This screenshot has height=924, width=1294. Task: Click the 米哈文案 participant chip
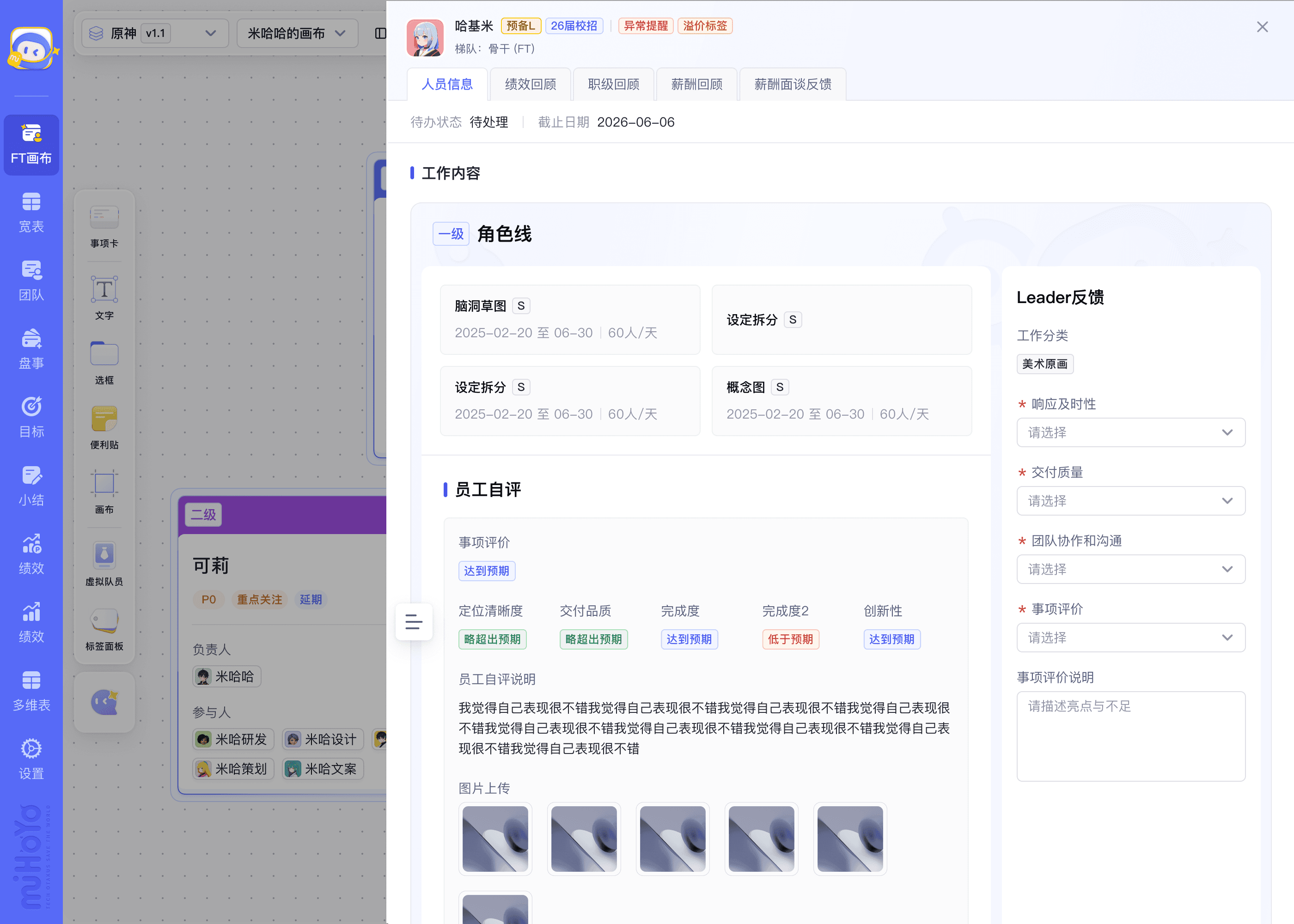[323, 769]
